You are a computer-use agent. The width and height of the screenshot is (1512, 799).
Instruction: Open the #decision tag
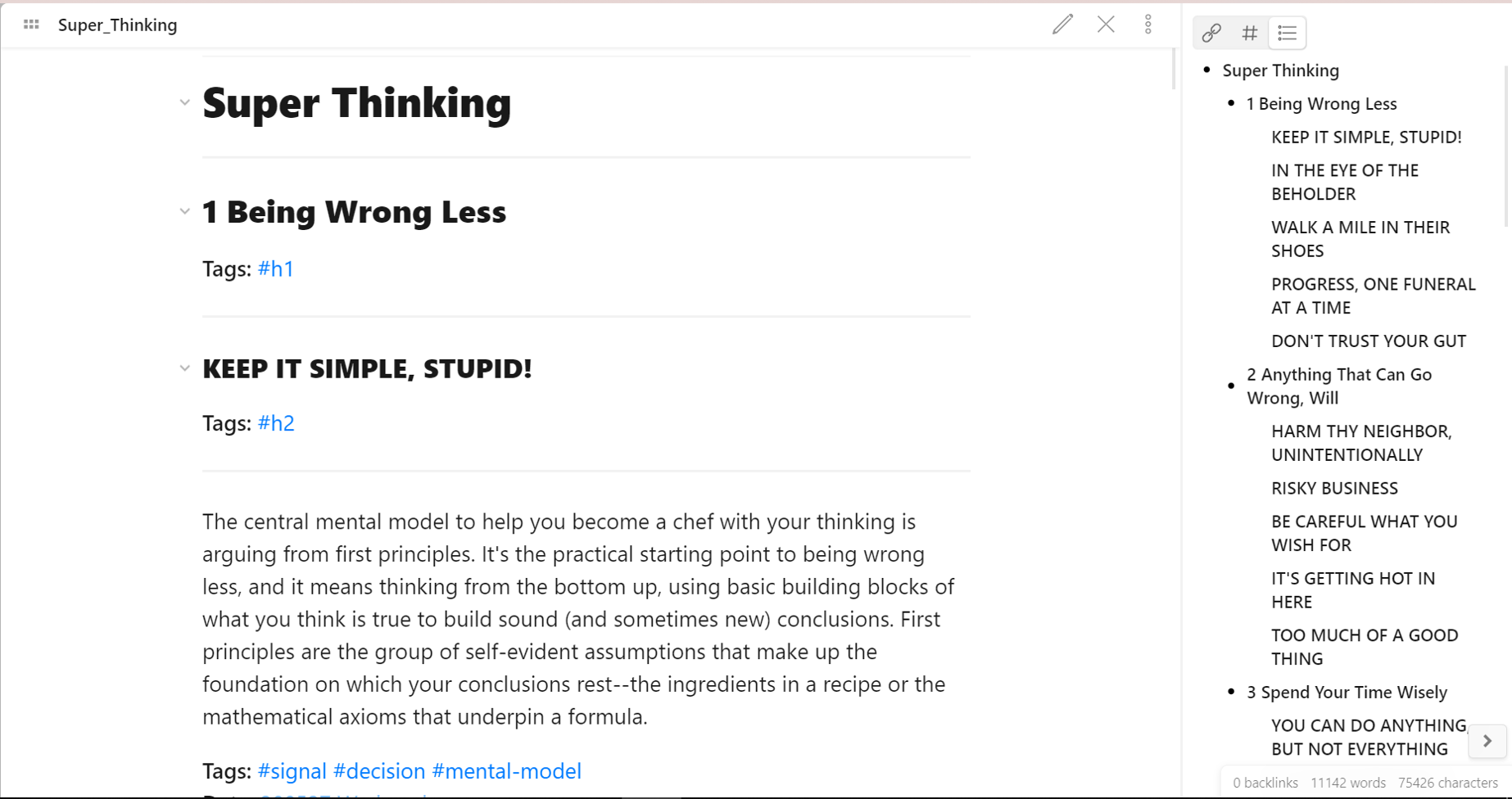pos(379,771)
